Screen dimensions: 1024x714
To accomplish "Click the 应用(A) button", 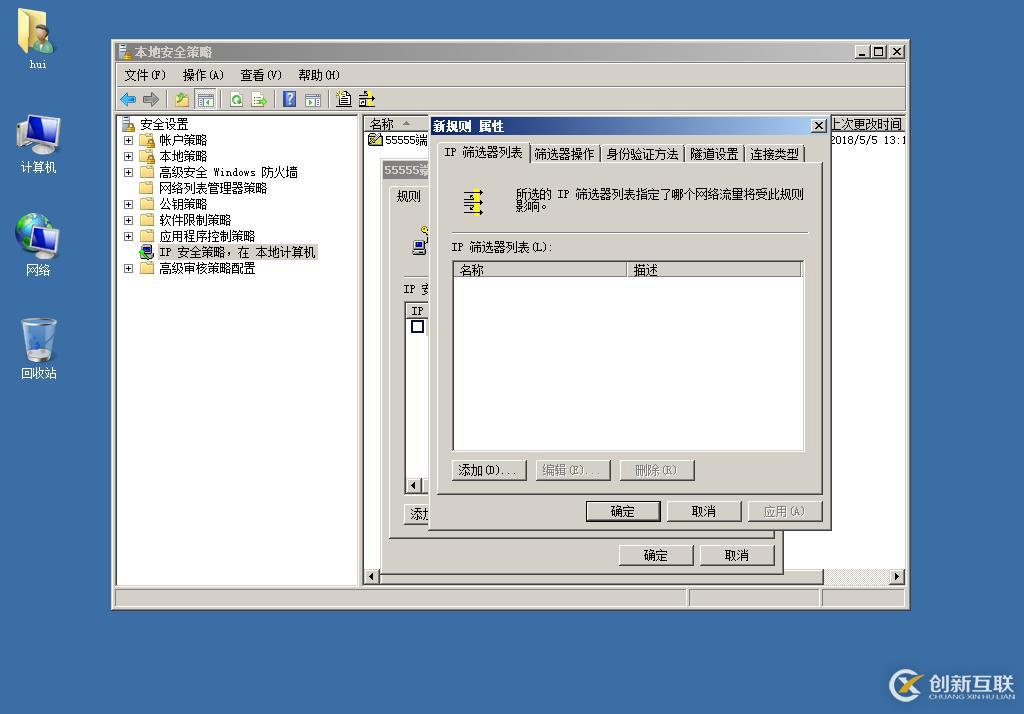I will (784, 511).
